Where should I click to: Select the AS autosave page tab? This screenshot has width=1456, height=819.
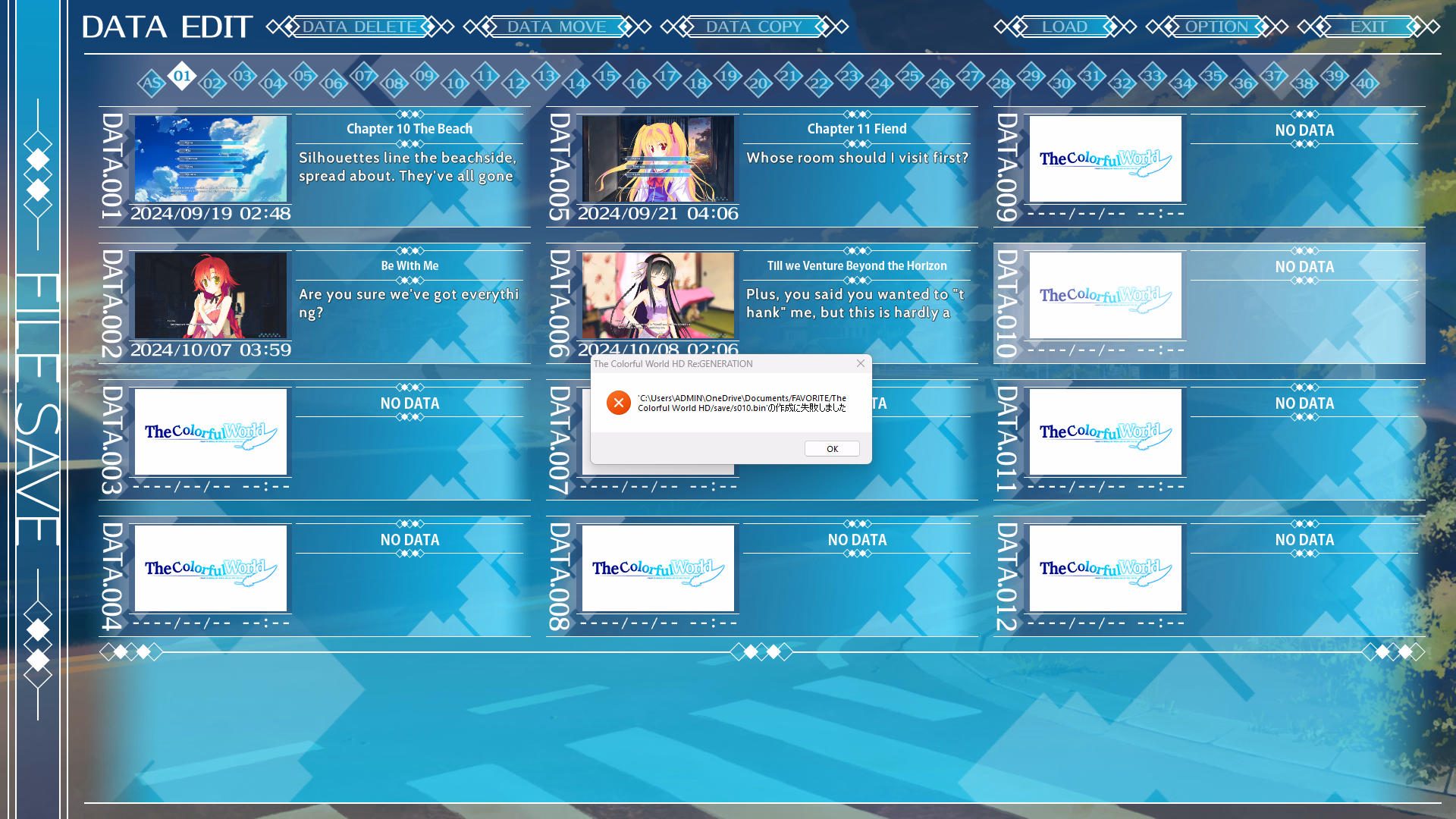coord(152,83)
